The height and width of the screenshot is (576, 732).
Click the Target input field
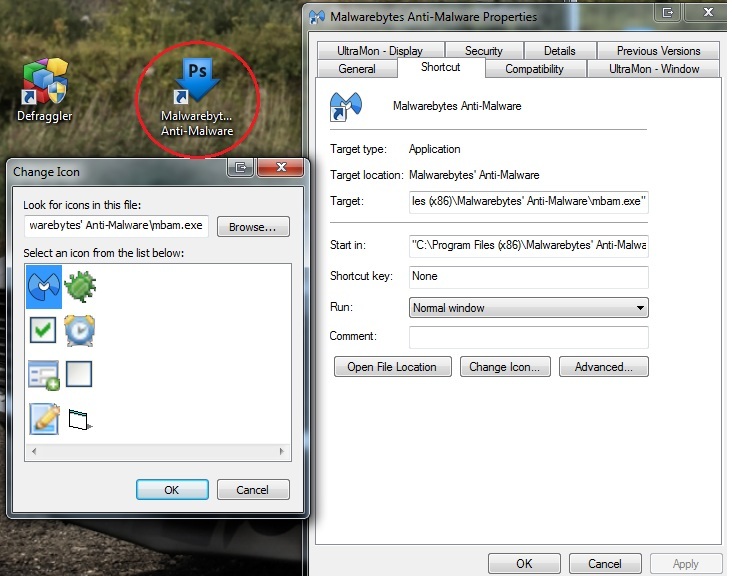[528, 202]
